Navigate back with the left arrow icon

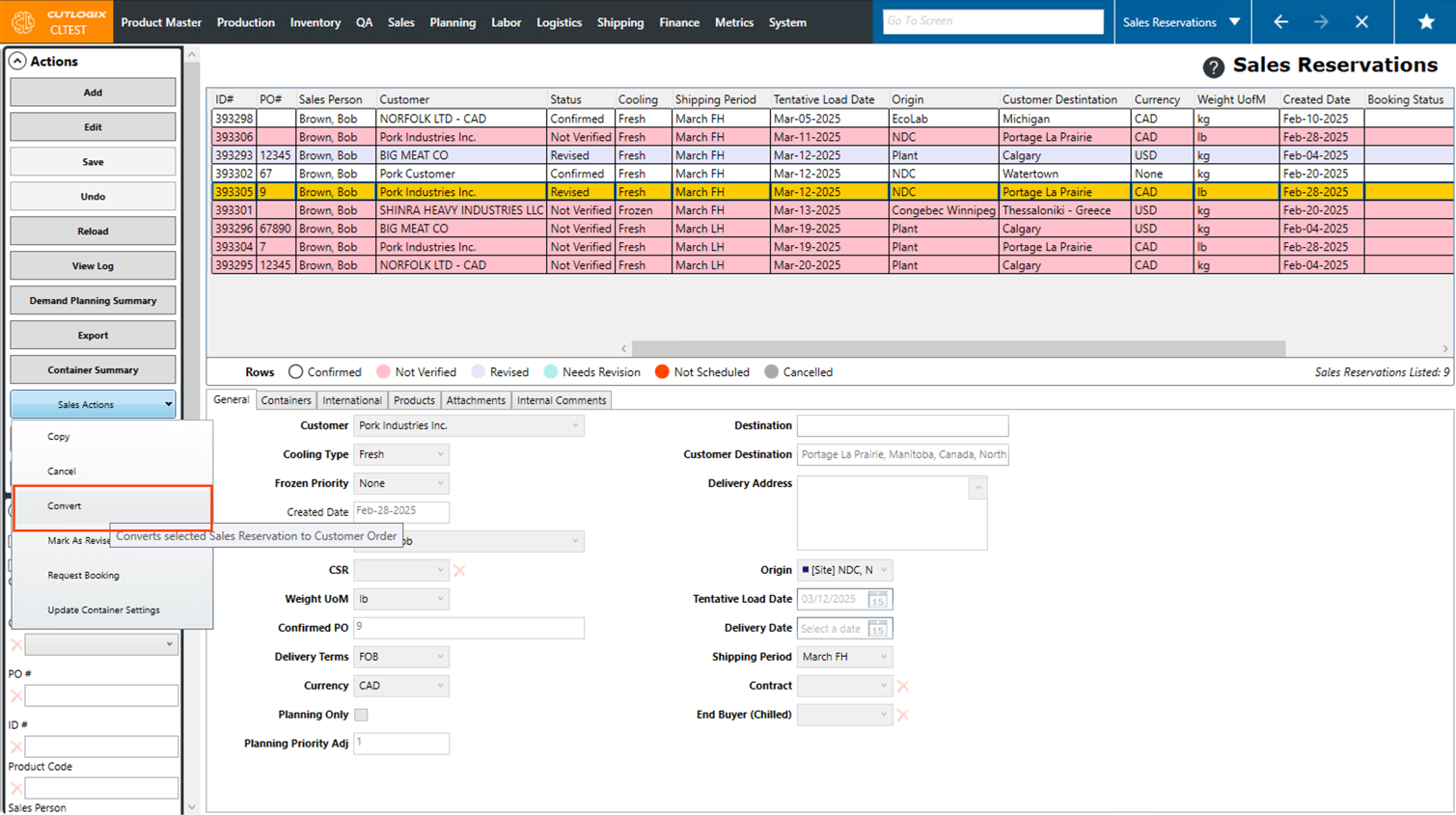1280,22
